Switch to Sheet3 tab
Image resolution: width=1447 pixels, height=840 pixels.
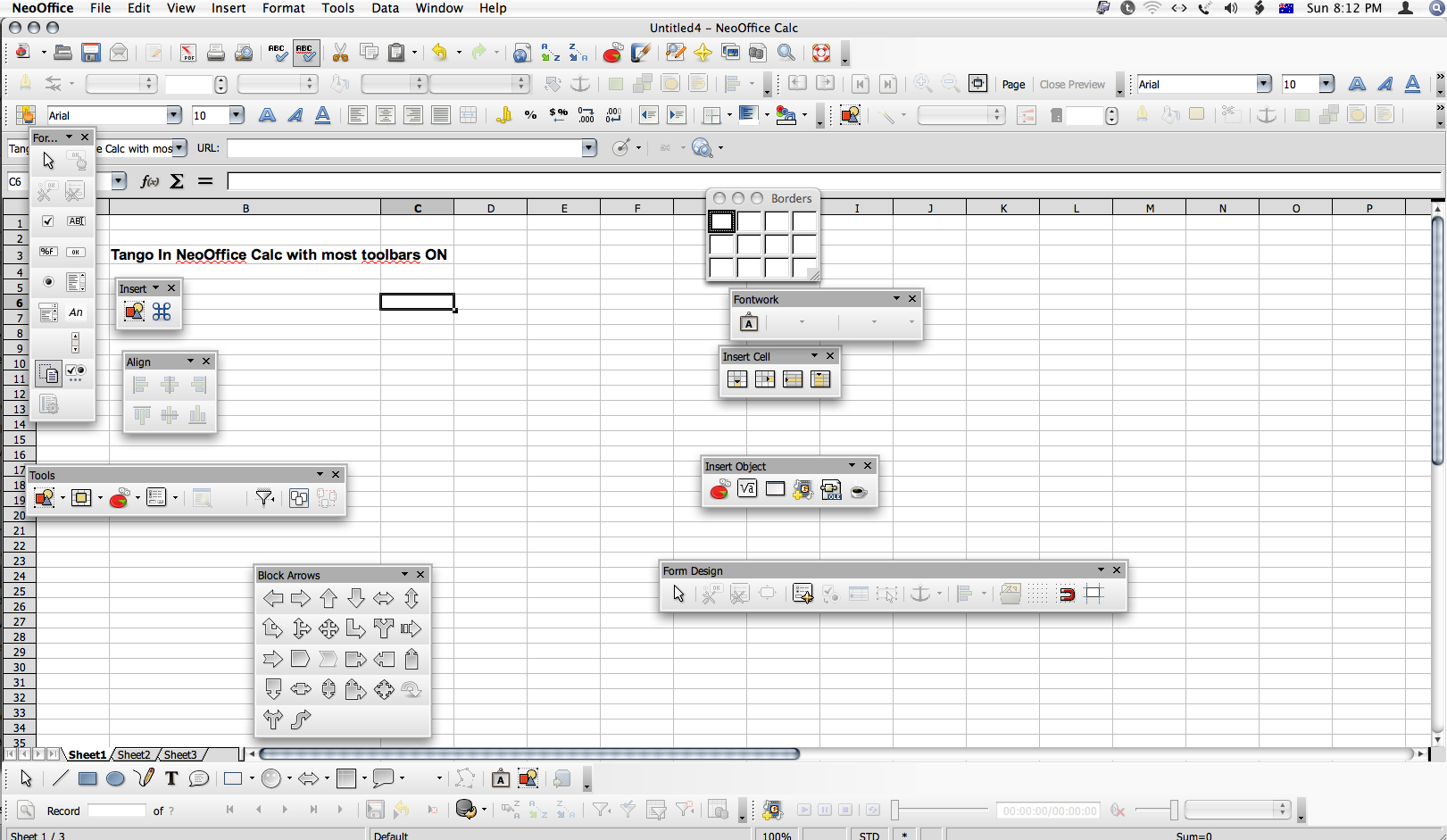point(179,755)
